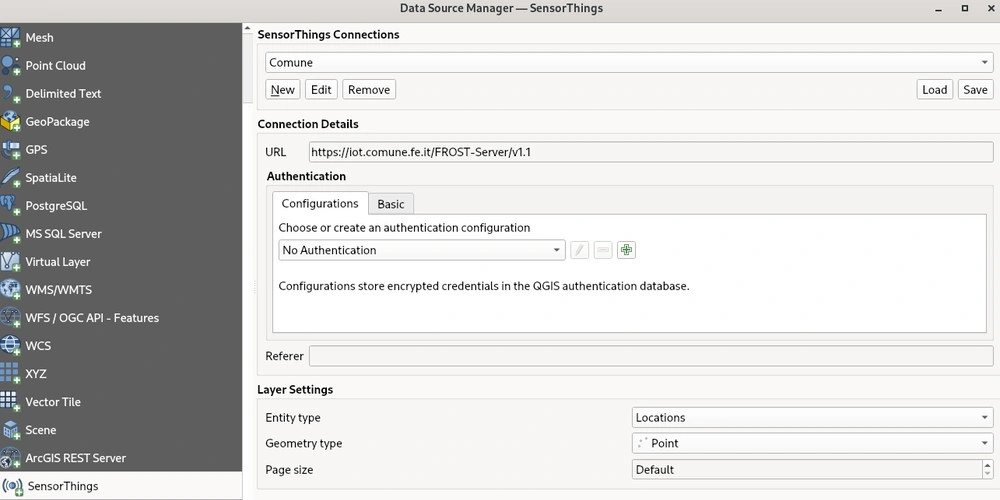Open the Delimited Text source icon

(11, 94)
